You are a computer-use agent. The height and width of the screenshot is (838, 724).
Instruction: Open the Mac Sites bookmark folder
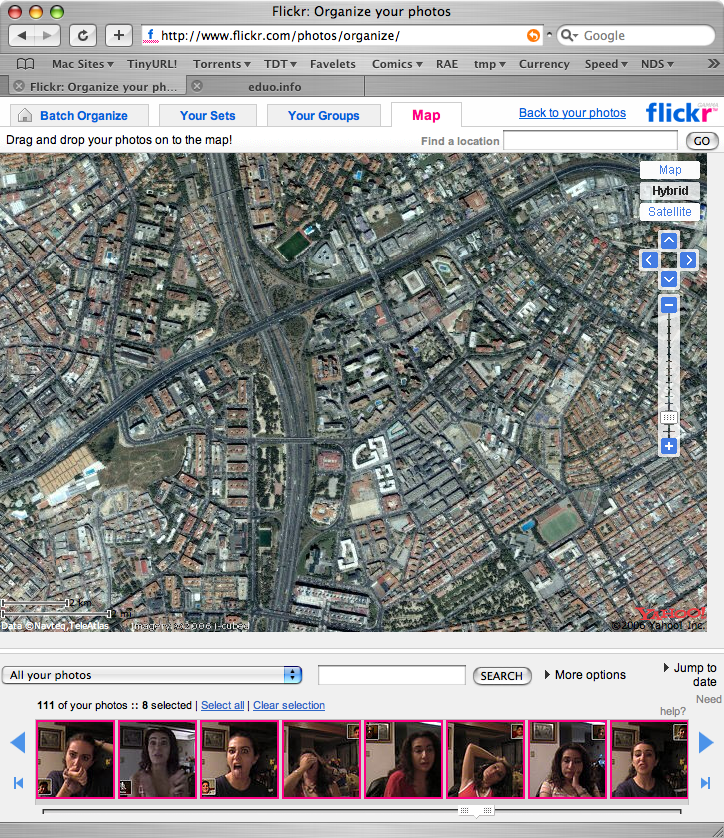(82, 64)
